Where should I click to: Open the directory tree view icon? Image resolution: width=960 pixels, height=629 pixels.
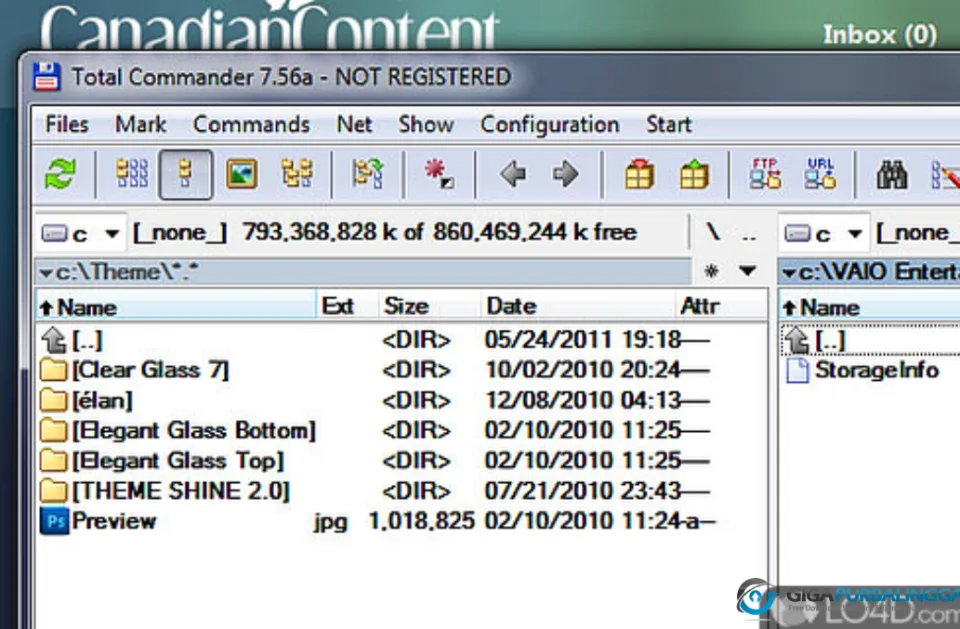click(x=296, y=174)
